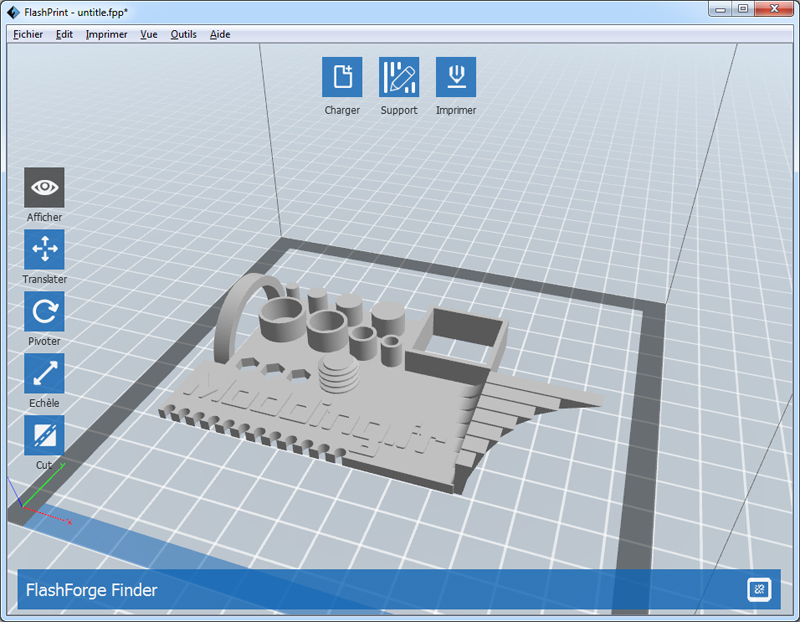Open the Edit menu

click(64, 34)
